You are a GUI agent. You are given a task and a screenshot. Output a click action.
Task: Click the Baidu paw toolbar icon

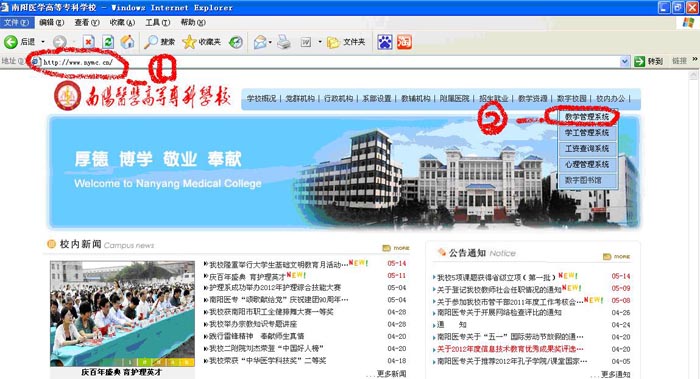coord(385,42)
